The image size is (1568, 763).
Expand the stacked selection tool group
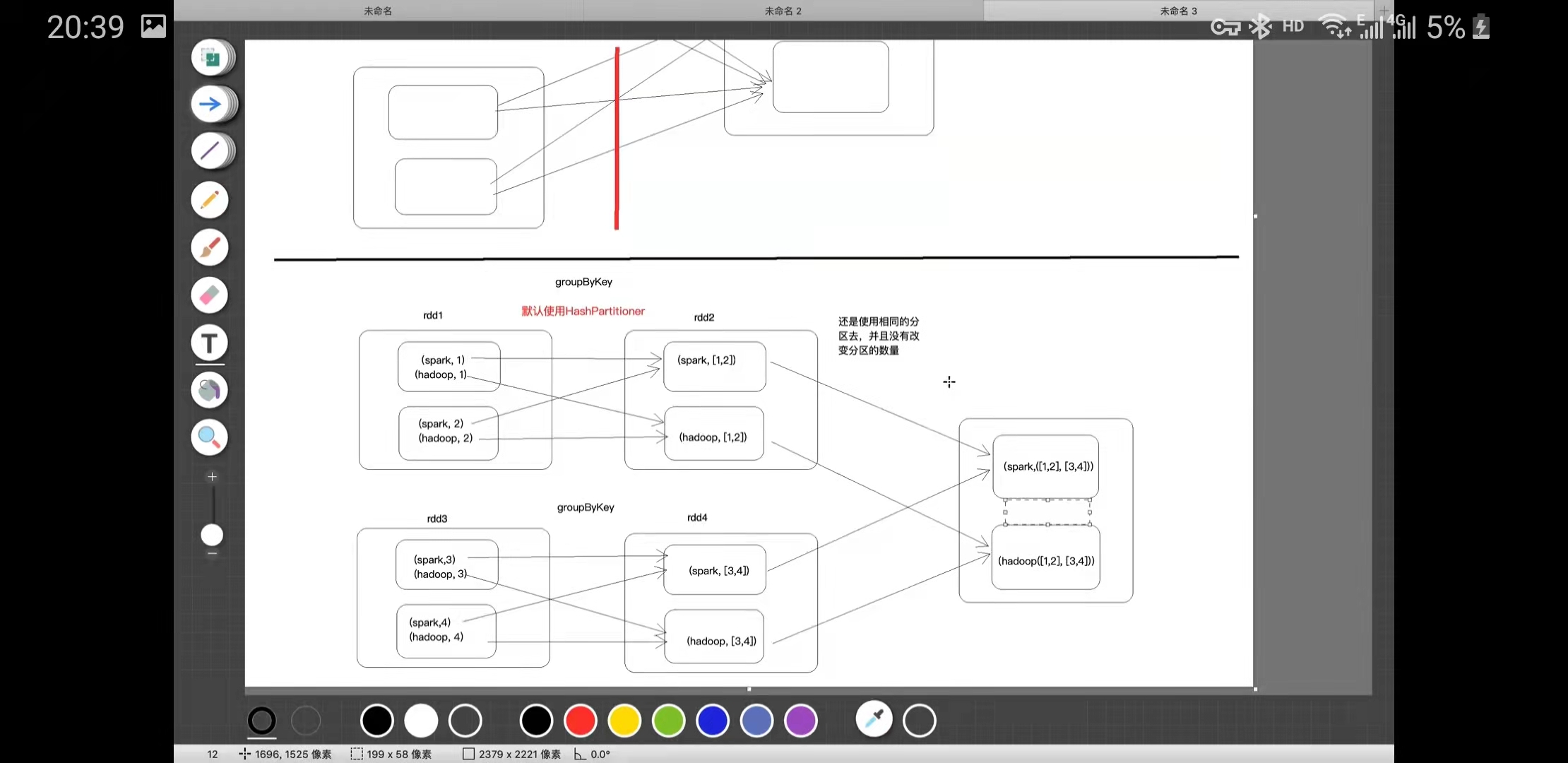pos(212,57)
